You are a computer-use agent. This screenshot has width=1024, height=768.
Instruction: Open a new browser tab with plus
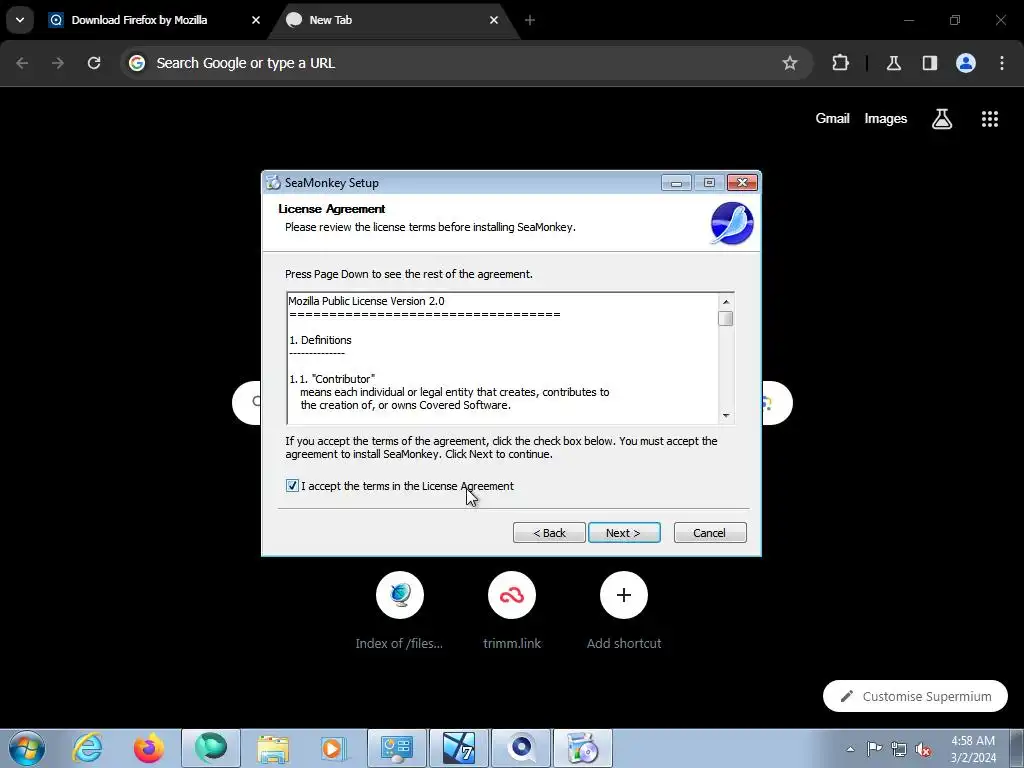click(x=530, y=20)
